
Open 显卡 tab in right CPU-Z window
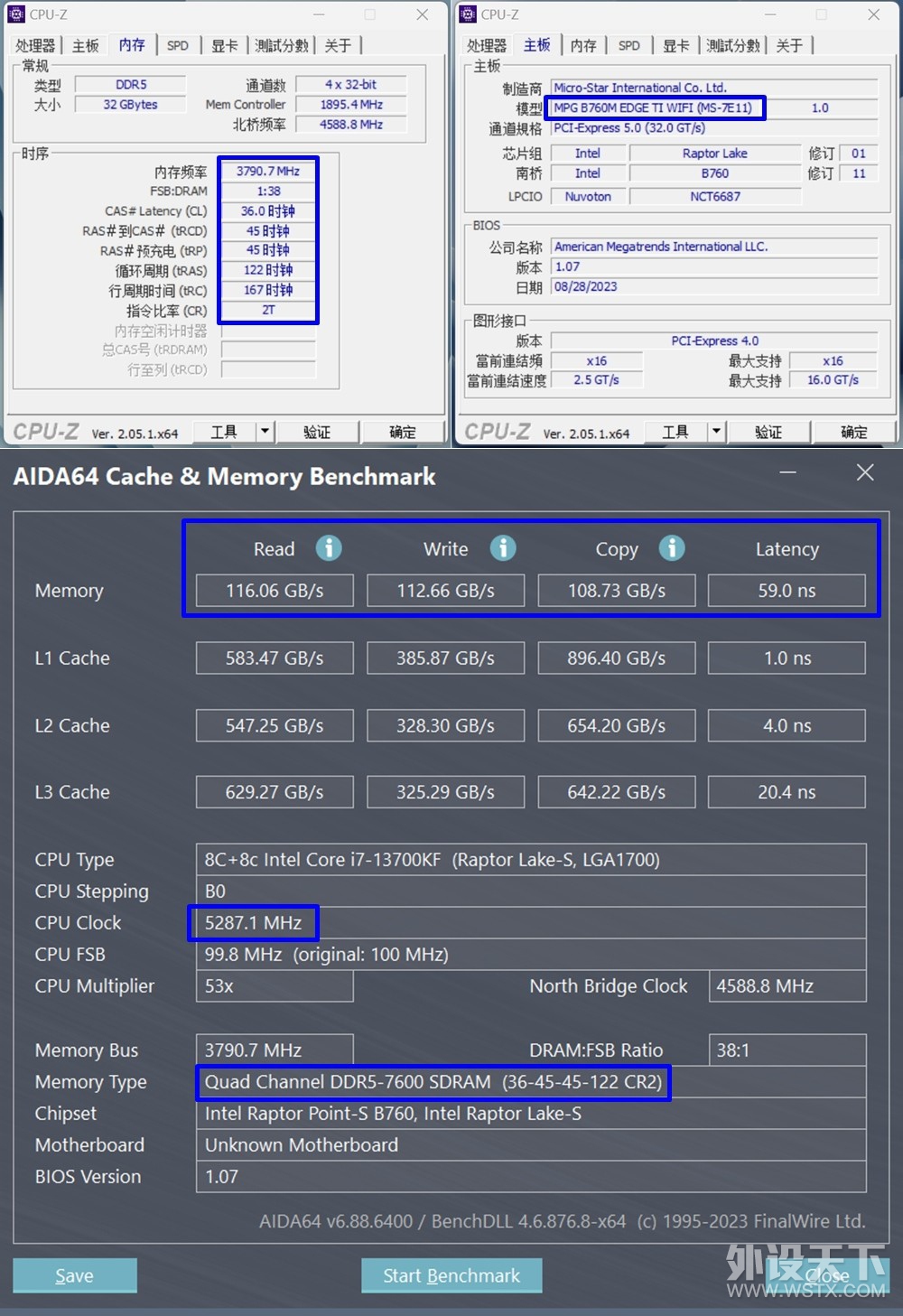point(675,45)
